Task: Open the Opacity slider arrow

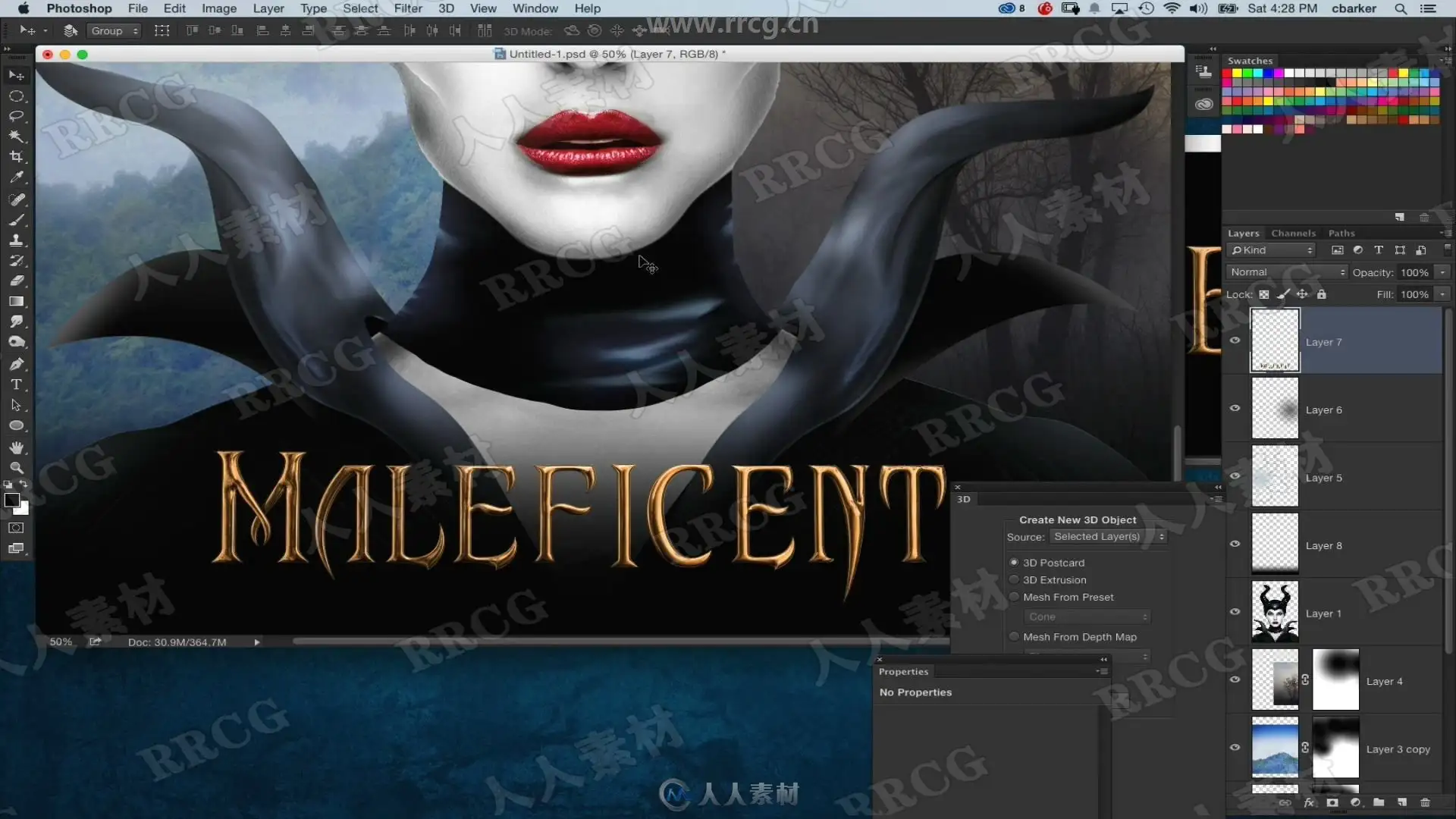Action: click(x=1442, y=272)
